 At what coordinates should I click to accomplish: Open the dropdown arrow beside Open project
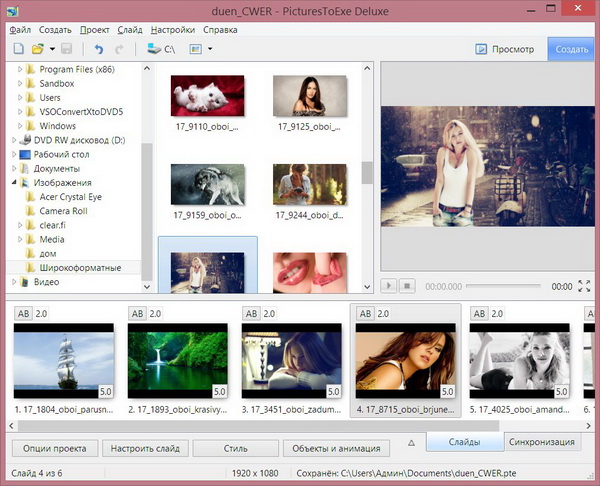52,49
